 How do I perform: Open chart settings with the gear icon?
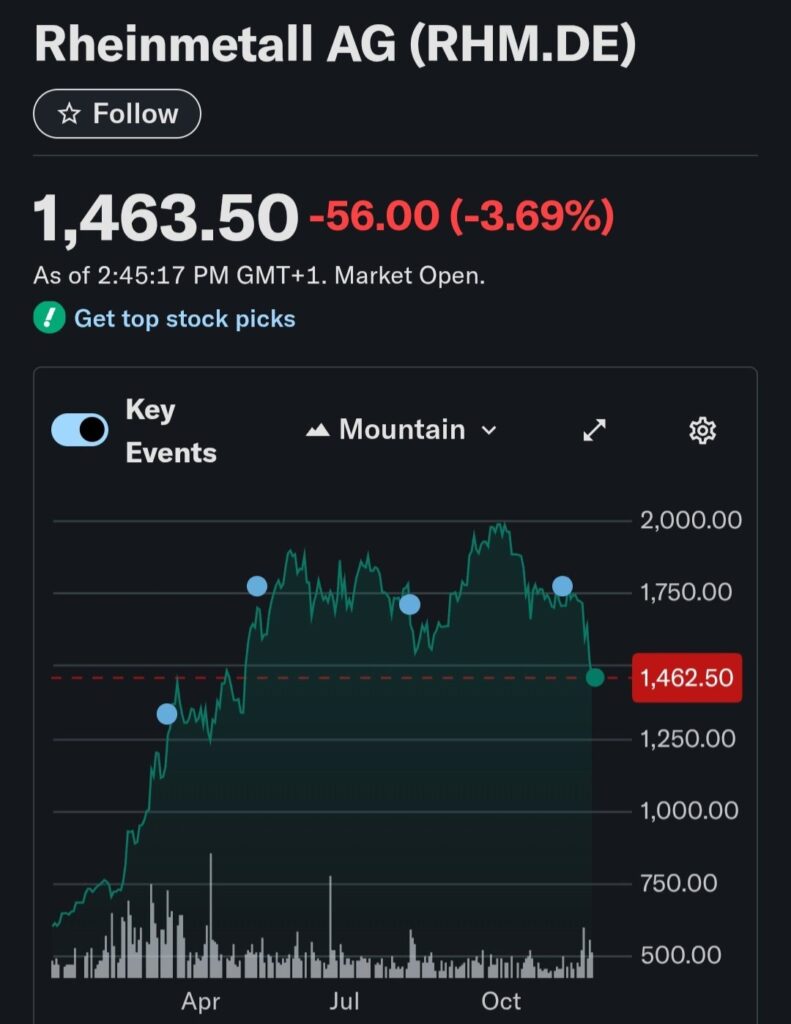pos(703,430)
